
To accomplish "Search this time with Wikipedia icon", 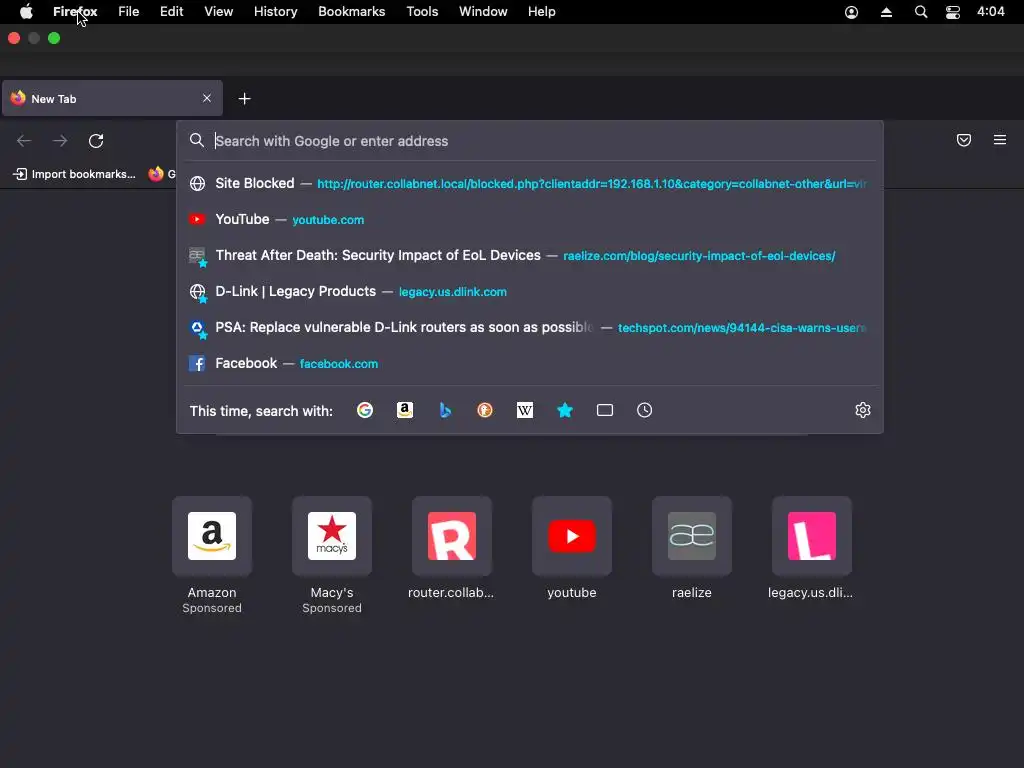I will click(524, 410).
